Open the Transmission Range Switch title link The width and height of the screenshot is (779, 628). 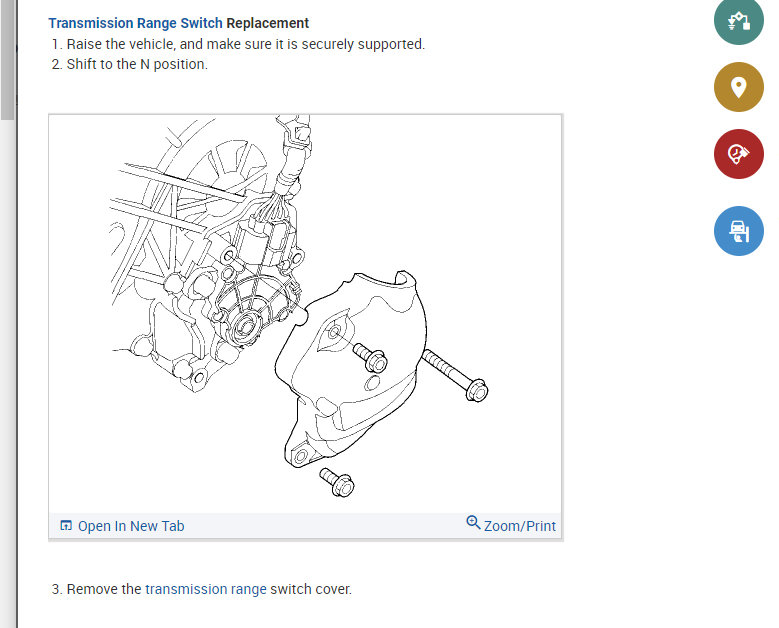point(135,23)
